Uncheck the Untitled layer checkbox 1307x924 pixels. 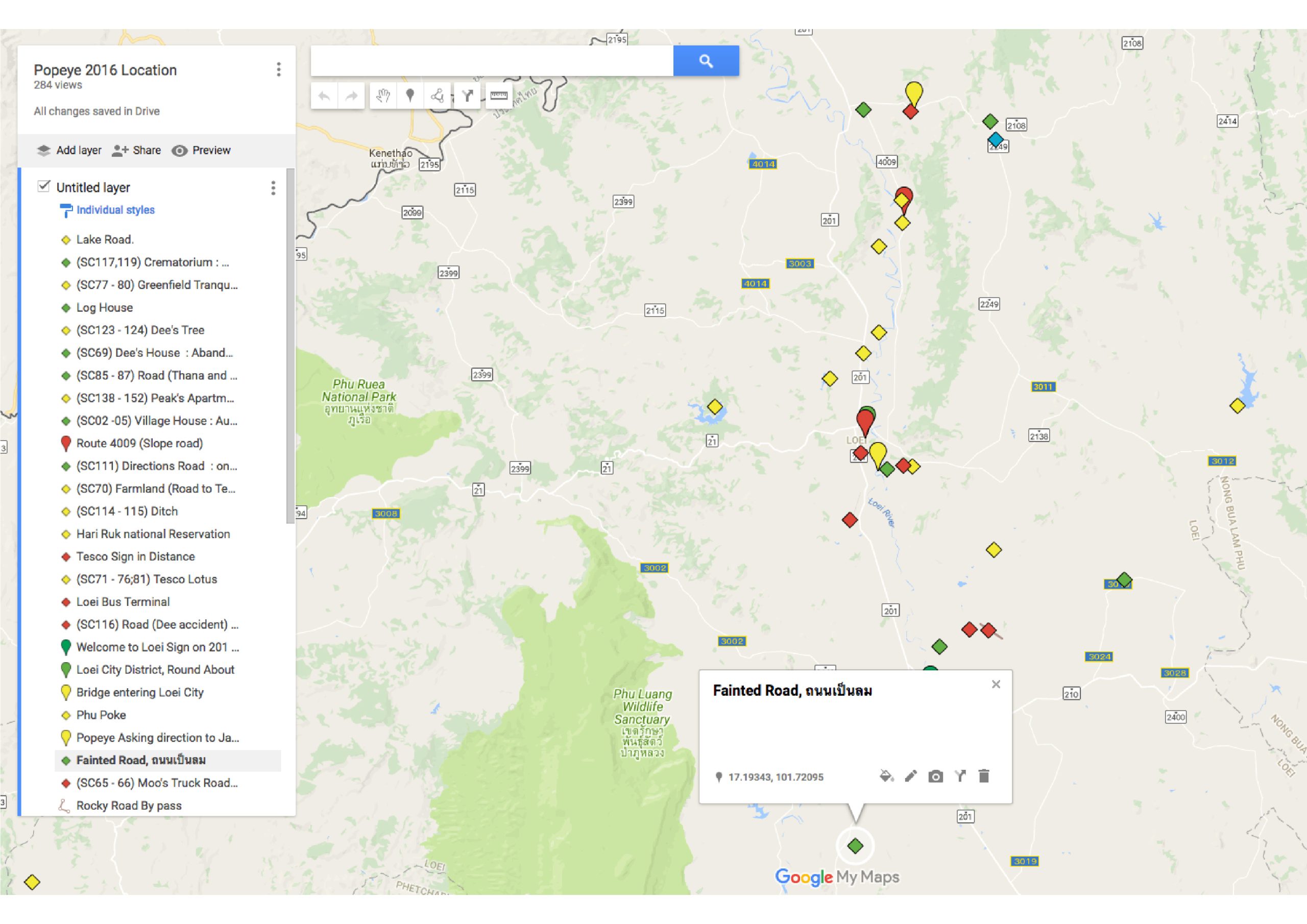click(x=44, y=186)
